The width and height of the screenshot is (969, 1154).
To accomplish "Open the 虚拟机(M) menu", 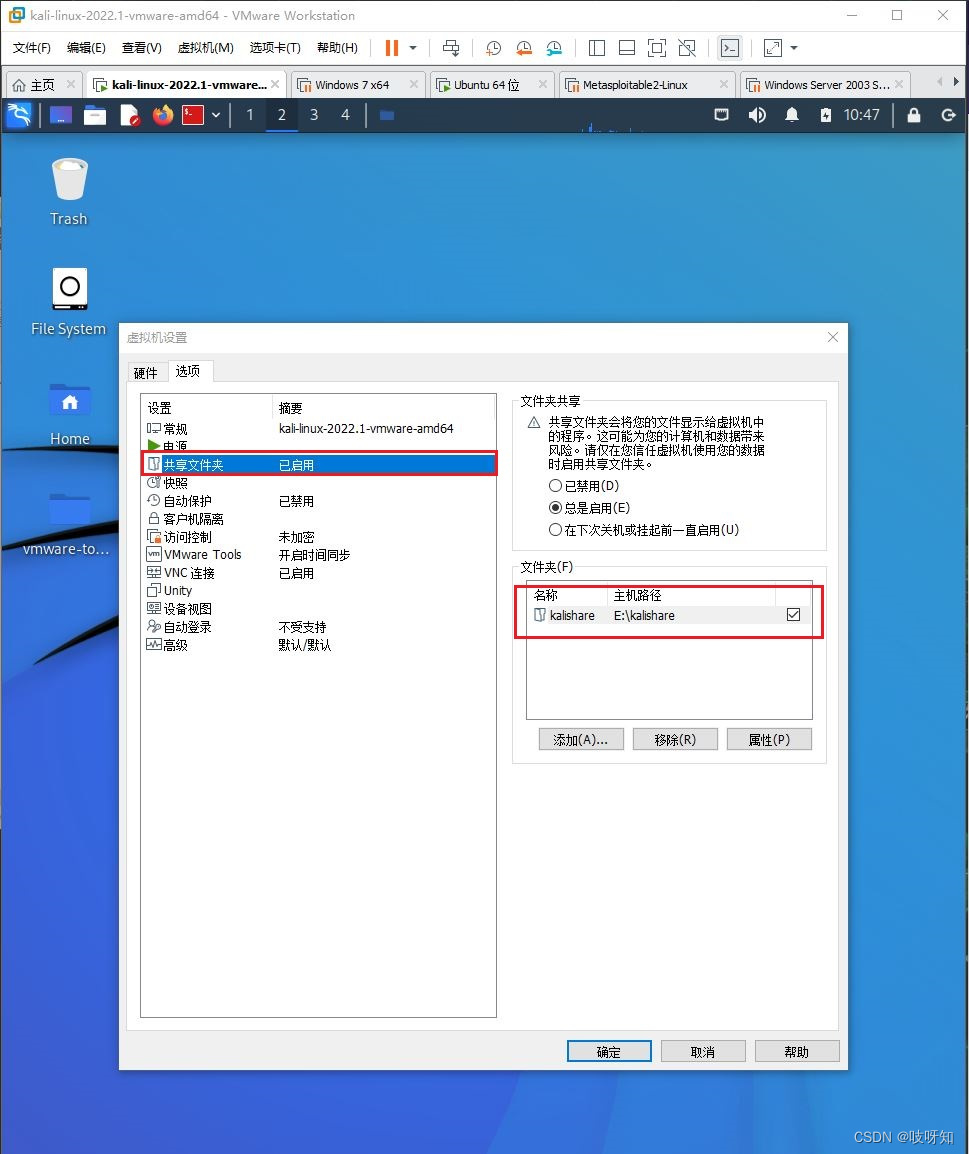I will pos(205,48).
